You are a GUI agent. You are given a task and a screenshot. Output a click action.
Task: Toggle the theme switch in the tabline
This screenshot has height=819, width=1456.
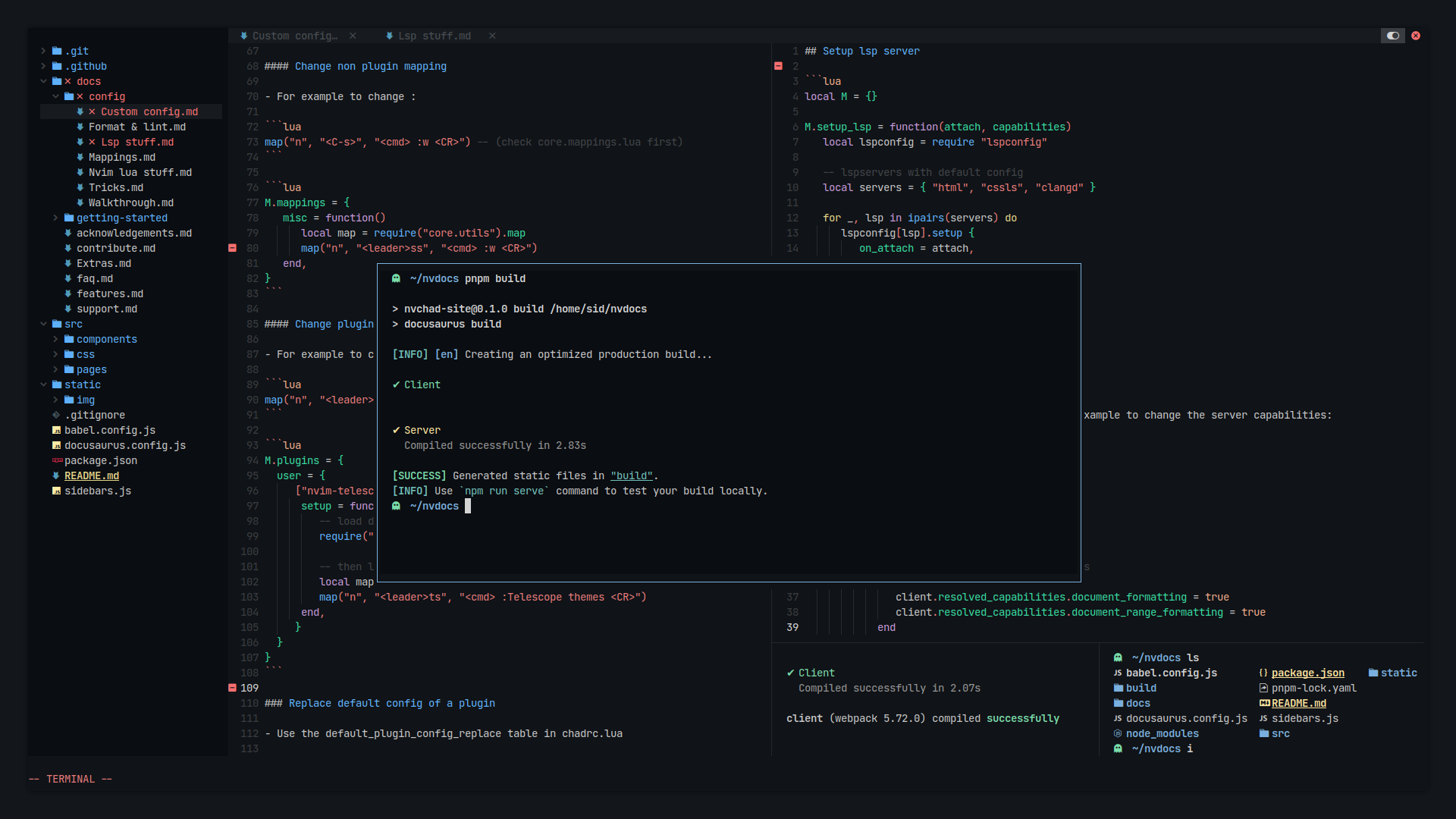coord(1392,36)
